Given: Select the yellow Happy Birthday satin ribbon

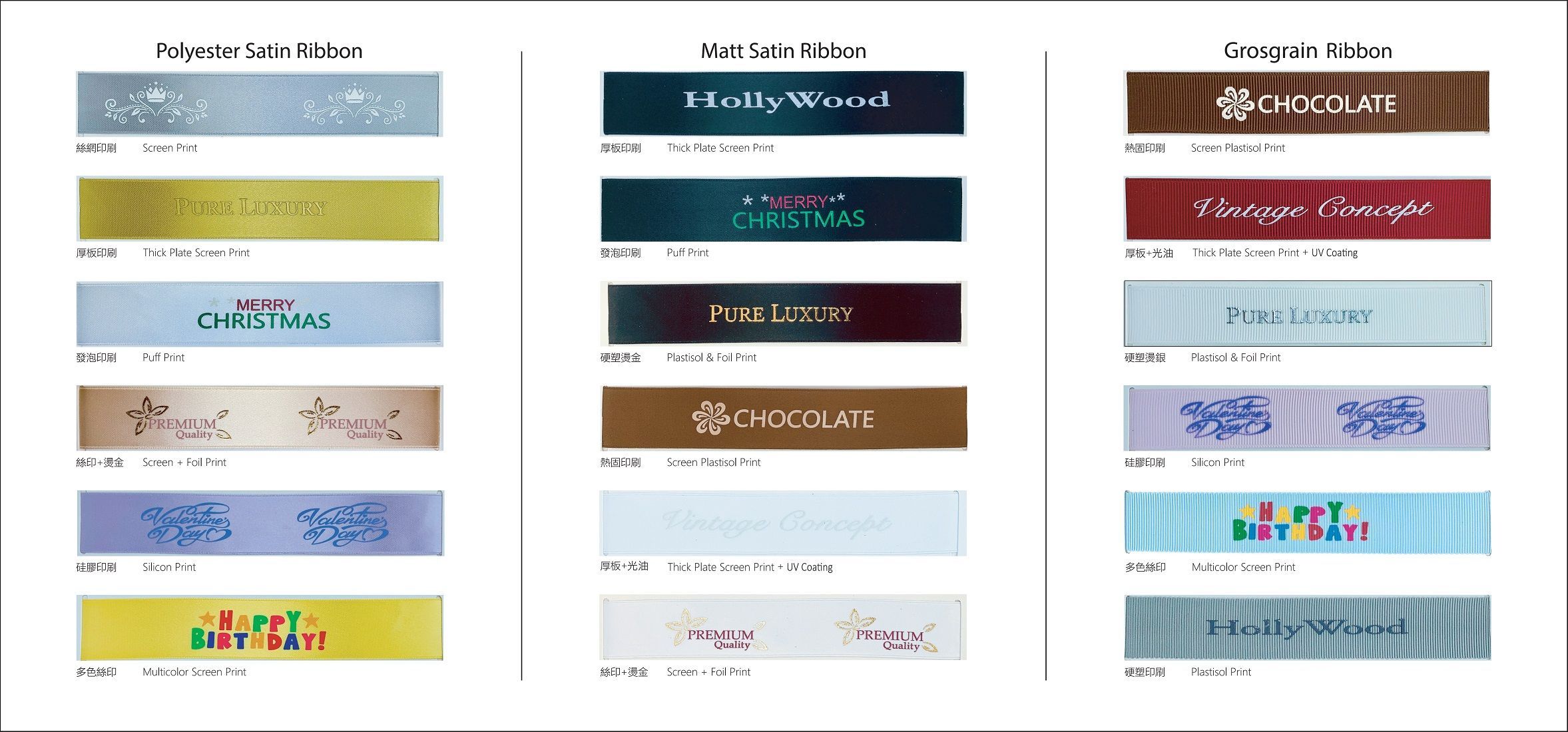Looking at the screenshot, I should point(260,628).
